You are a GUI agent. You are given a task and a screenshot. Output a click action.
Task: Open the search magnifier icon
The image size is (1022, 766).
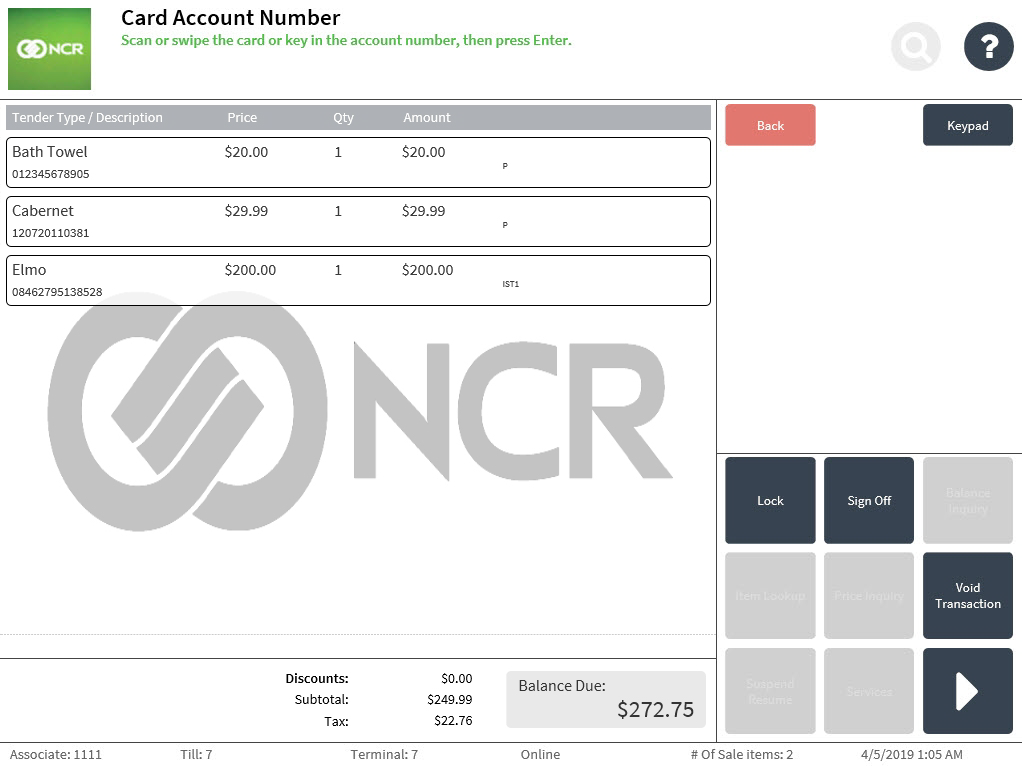[x=916, y=47]
